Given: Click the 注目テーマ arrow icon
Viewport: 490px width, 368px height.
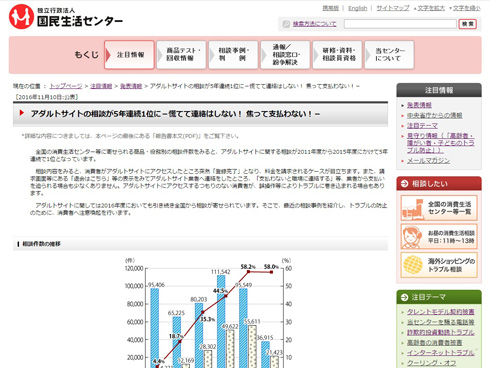Looking at the screenshot, I should click(x=404, y=297).
